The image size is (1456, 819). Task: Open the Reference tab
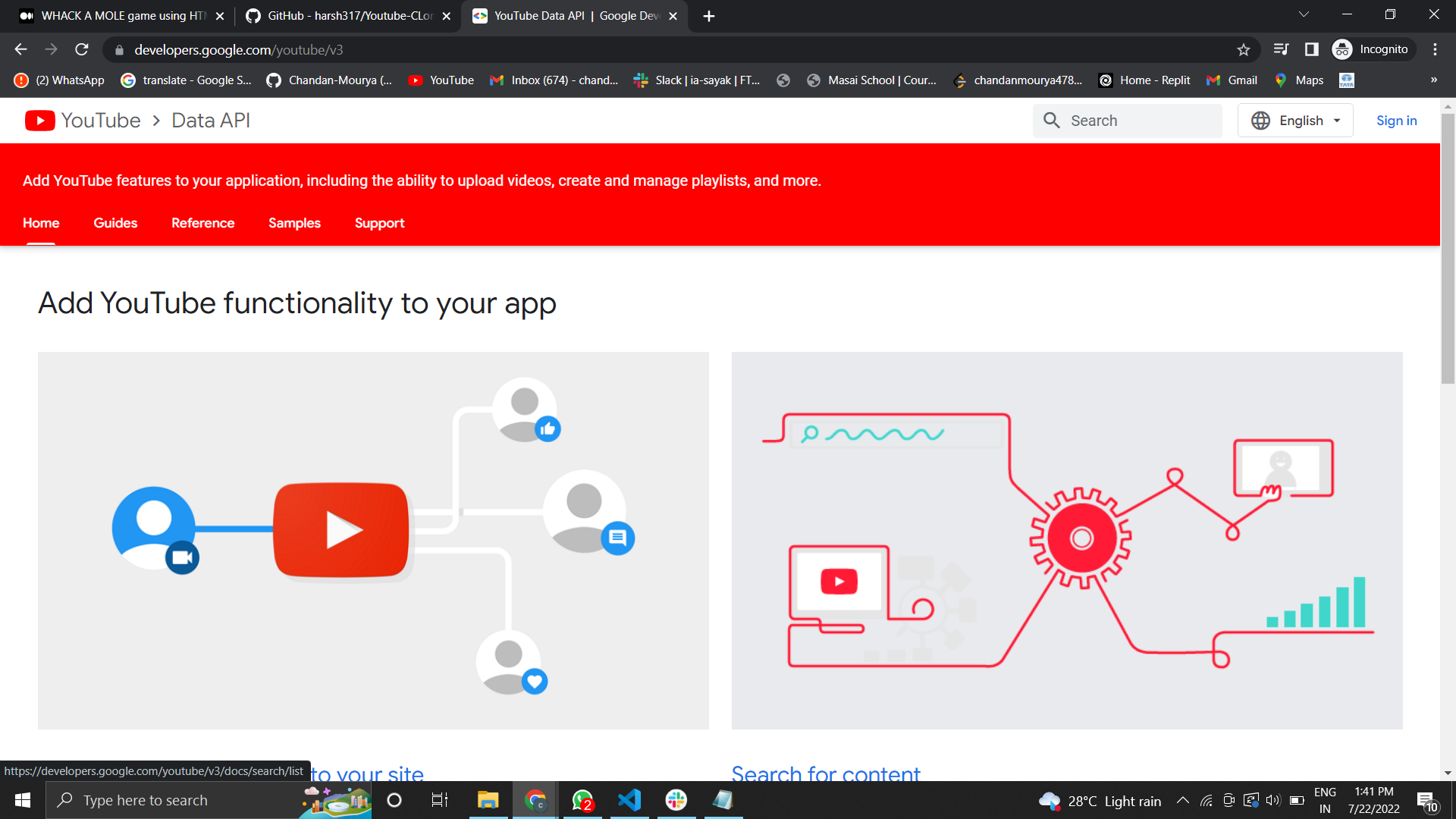point(202,223)
